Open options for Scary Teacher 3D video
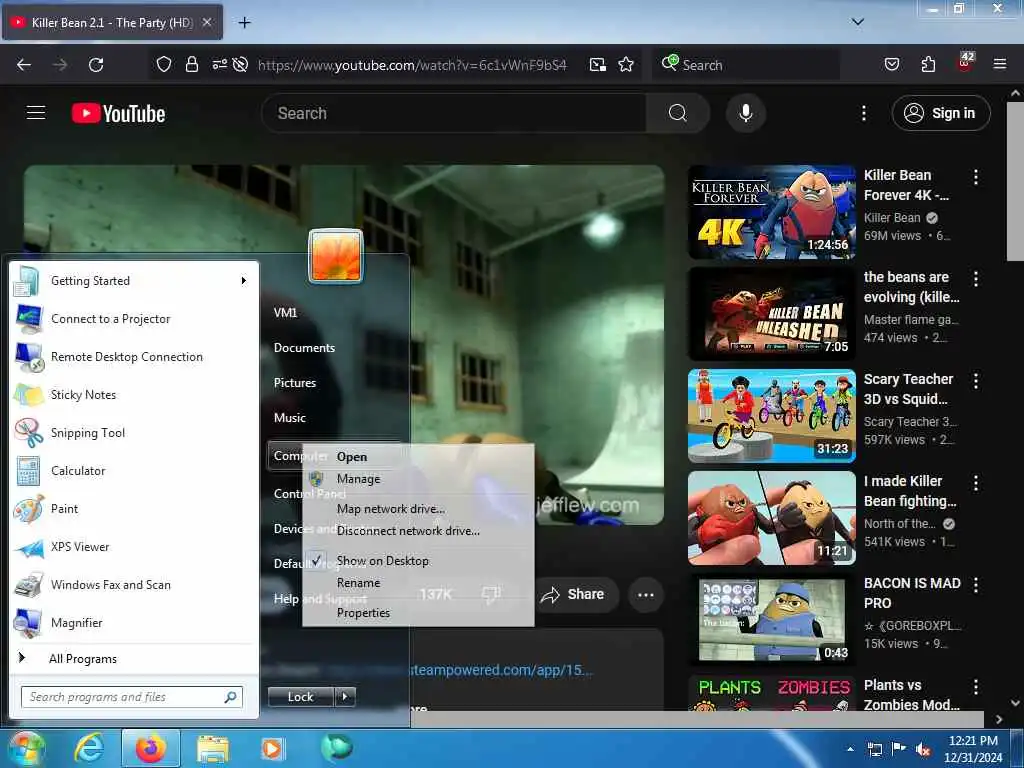 coord(976,381)
